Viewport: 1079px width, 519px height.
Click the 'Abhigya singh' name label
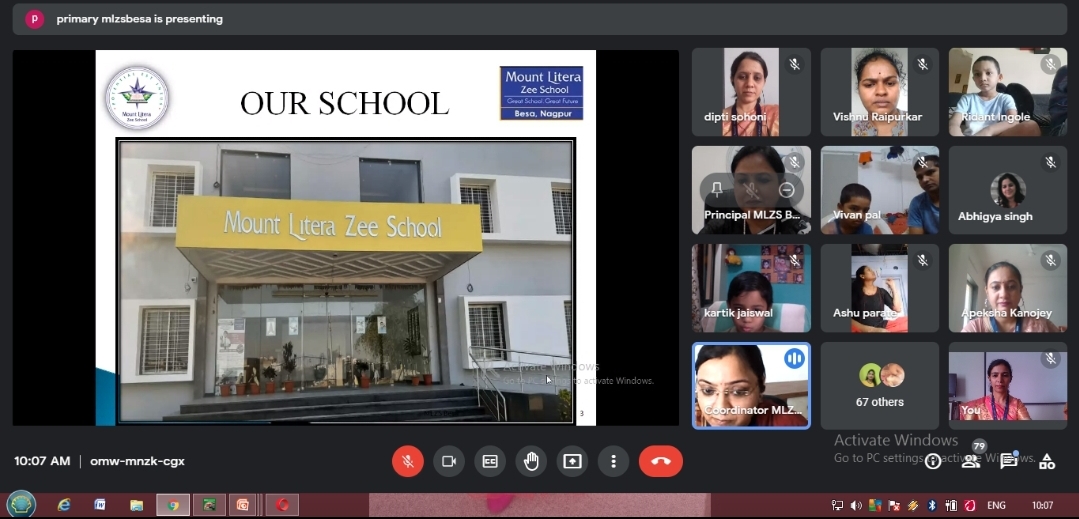click(x=995, y=216)
